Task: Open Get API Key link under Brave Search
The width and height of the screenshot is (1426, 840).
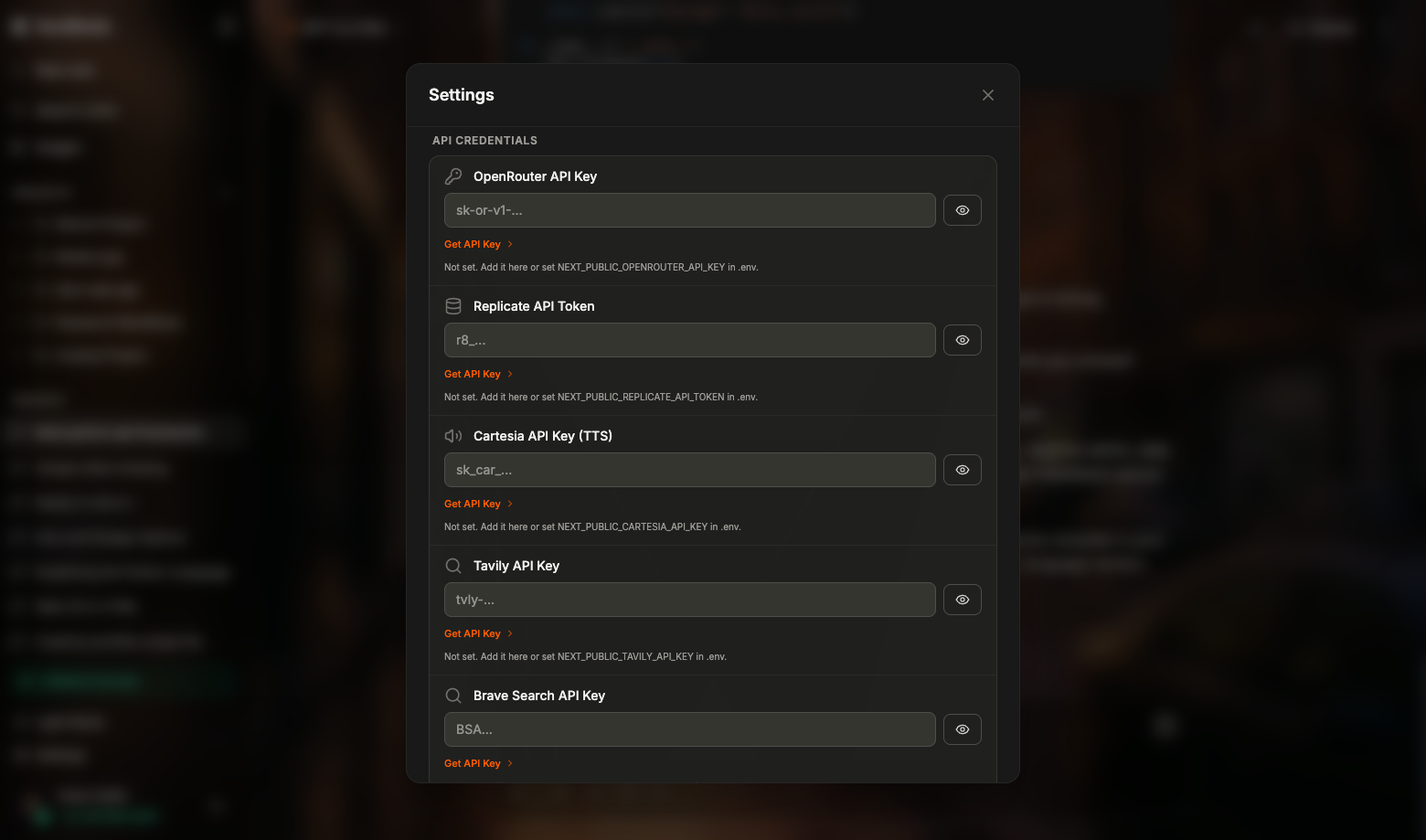Action: pos(478,763)
